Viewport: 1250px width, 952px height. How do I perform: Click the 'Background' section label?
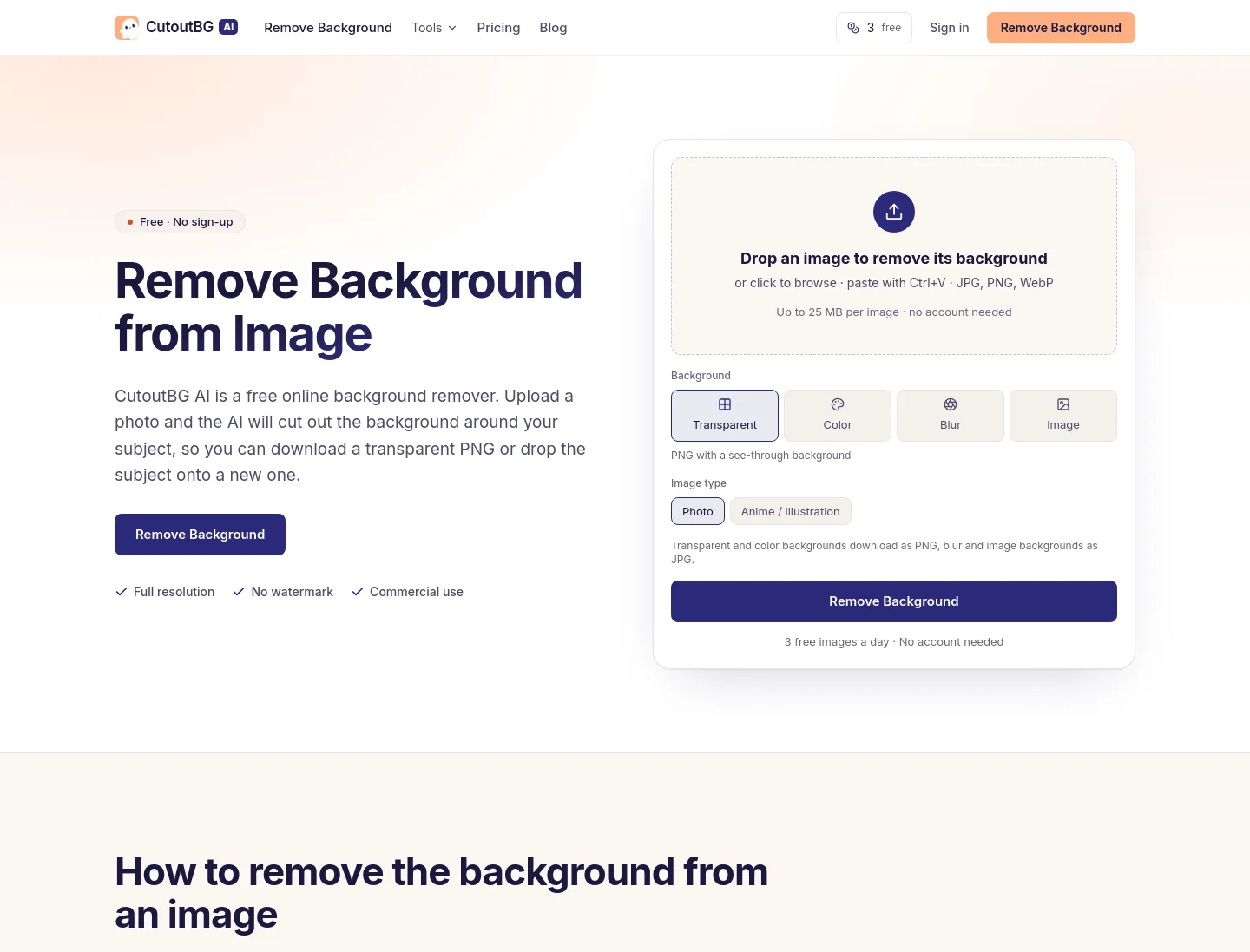(x=701, y=376)
